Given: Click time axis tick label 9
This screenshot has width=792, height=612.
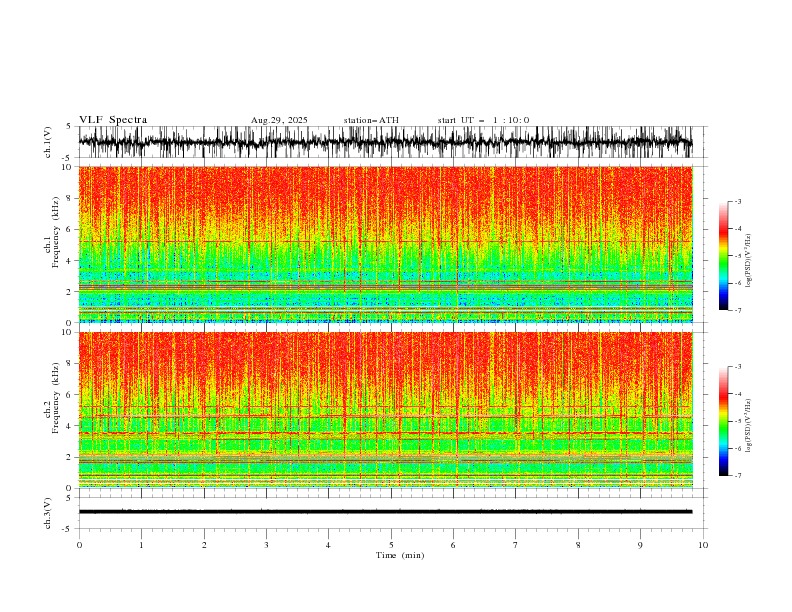Looking at the screenshot, I should [x=640, y=545].
